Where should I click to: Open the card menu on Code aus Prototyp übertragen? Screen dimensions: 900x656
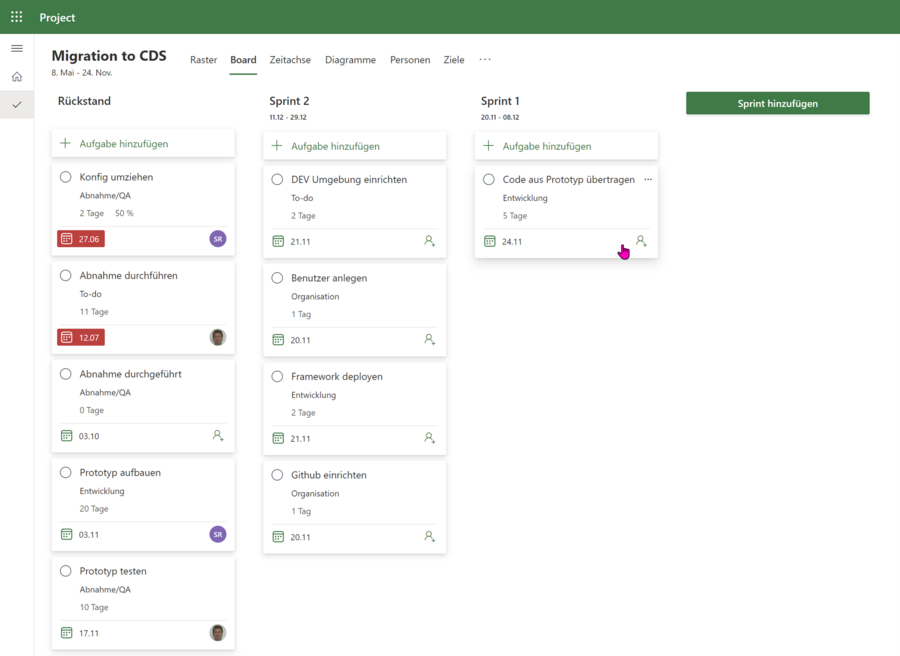click(647, 179)
